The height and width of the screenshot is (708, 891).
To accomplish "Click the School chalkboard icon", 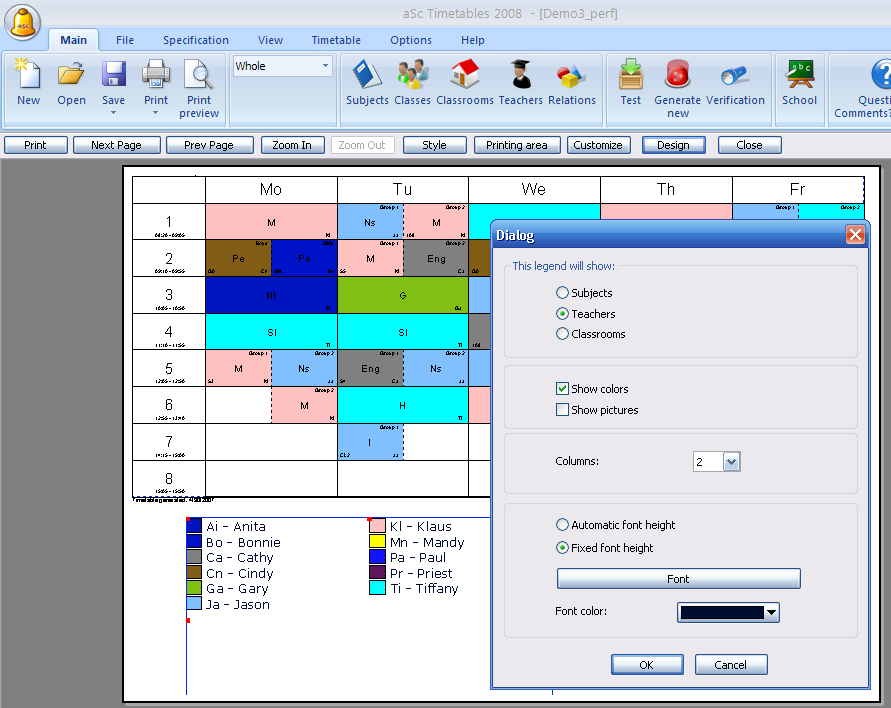I will (799, 76).
